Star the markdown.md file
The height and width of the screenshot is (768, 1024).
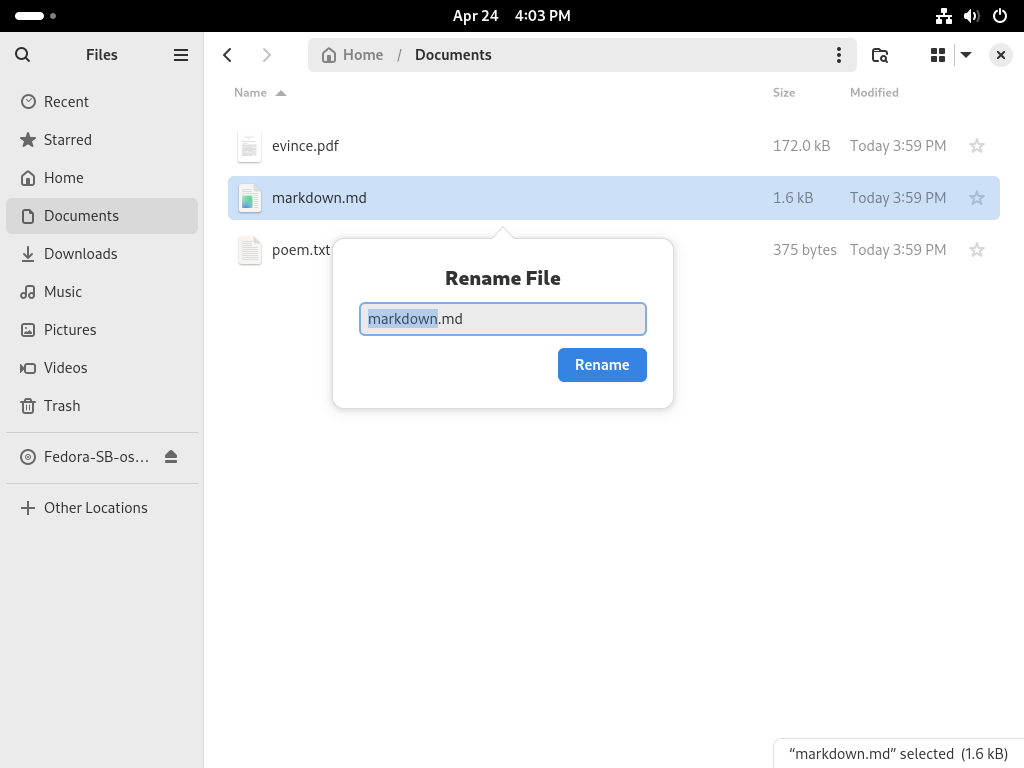[x=976, y=198]
